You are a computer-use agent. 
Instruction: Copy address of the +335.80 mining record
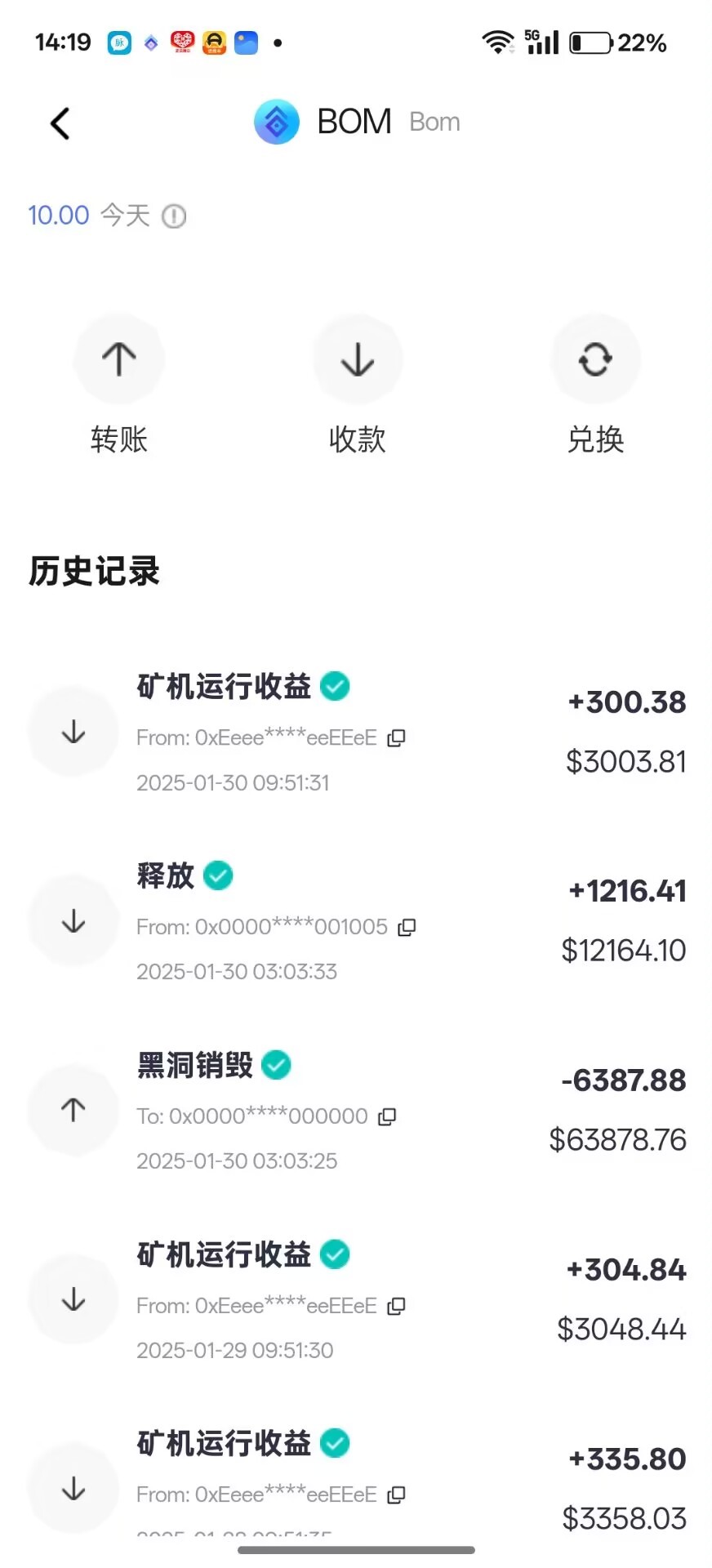396,1494
